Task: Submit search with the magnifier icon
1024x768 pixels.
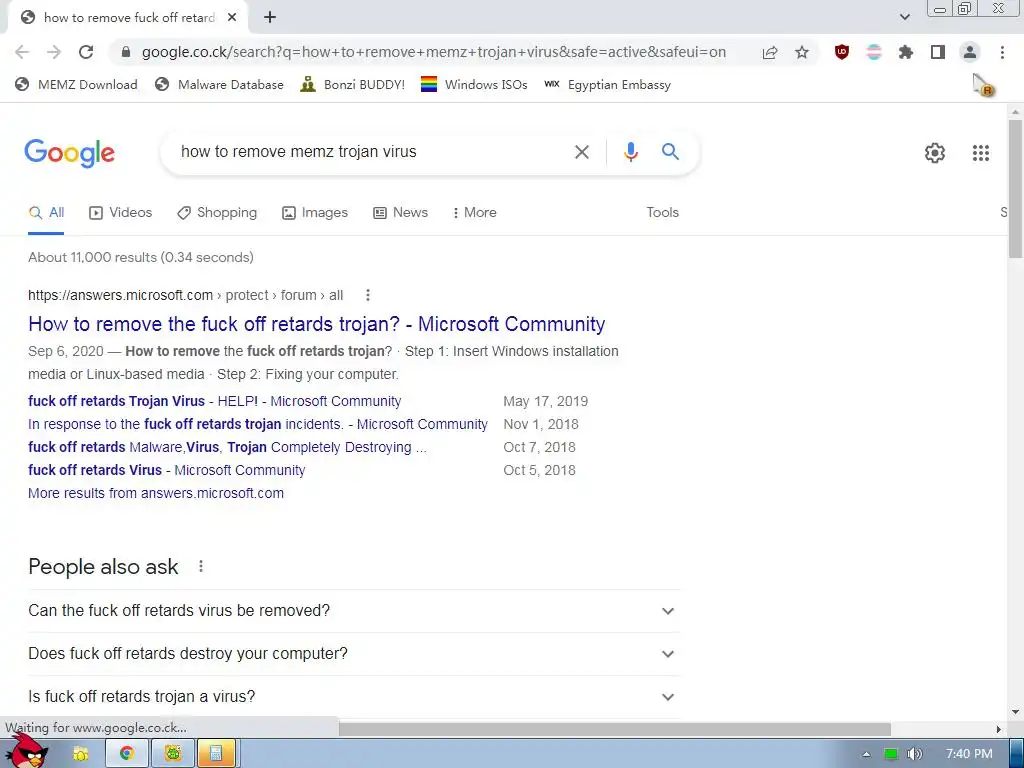Action: [670, 152]
